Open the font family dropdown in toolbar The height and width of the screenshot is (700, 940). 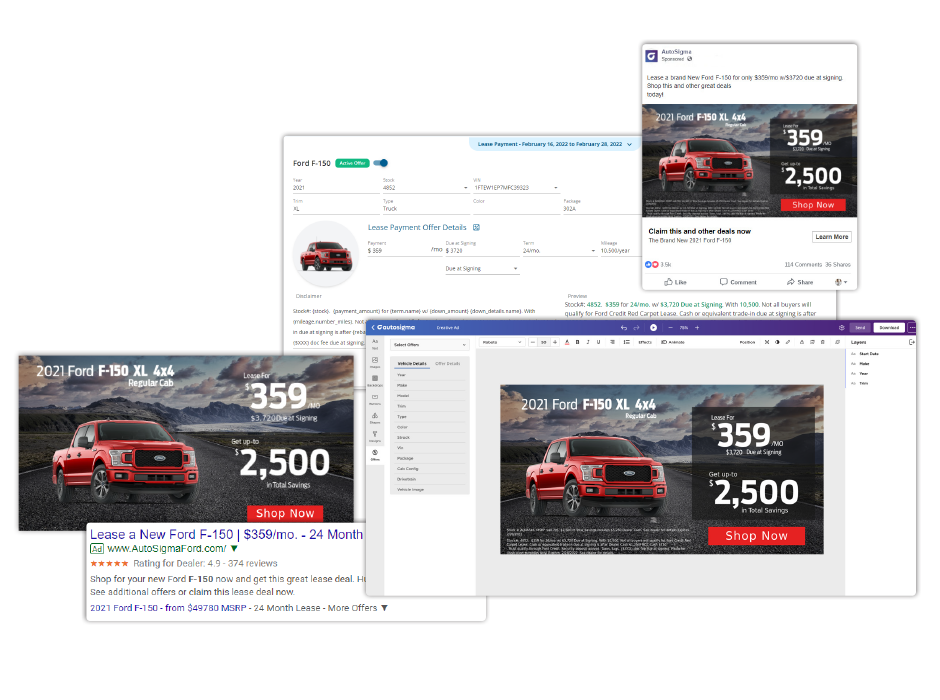point(502,342)
